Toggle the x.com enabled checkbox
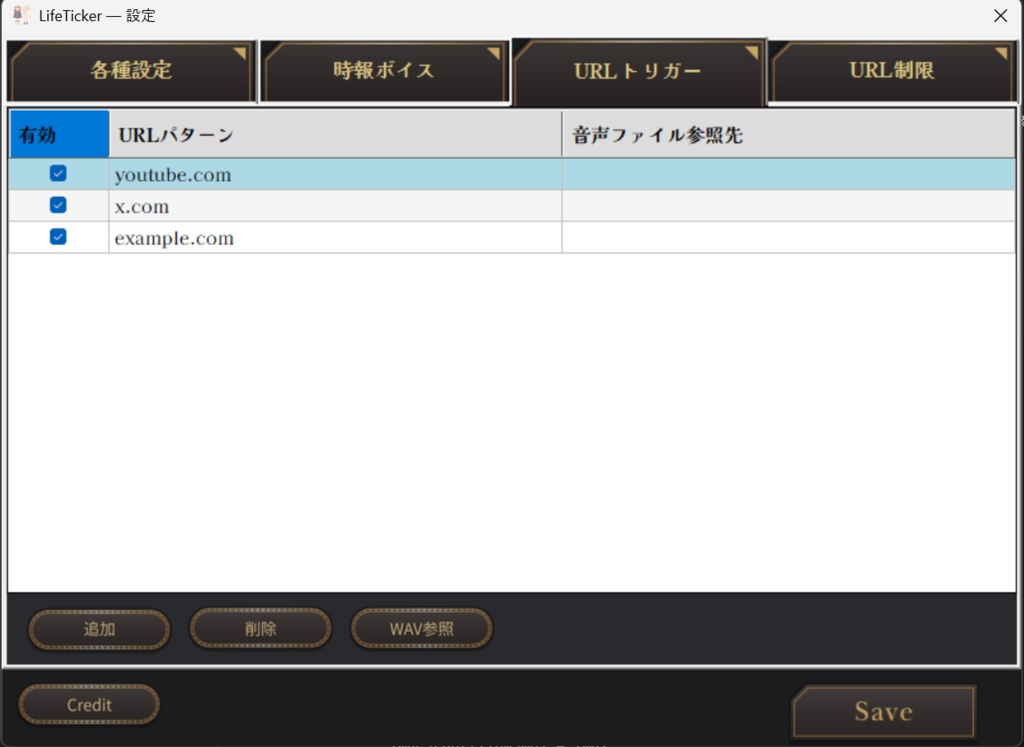The width and height of the screenshot is (1024, 747). [x=57, y=205]
